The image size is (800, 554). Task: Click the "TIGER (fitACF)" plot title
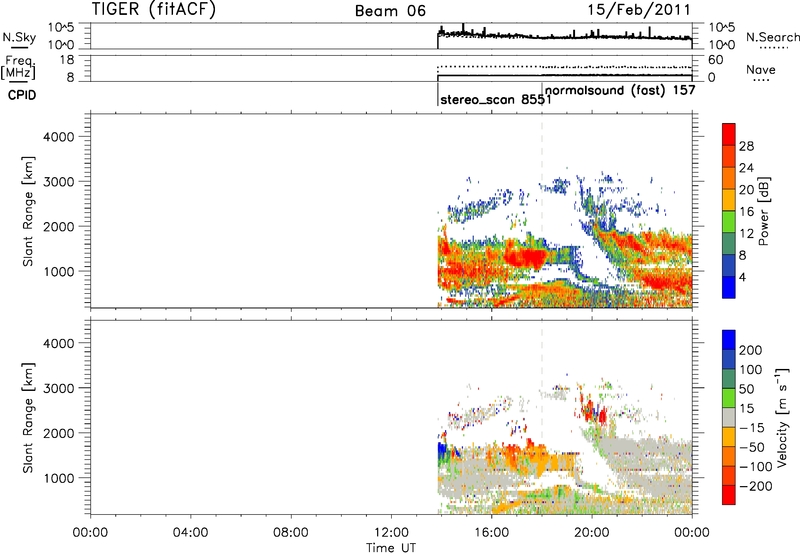click(x=154, y=10)
